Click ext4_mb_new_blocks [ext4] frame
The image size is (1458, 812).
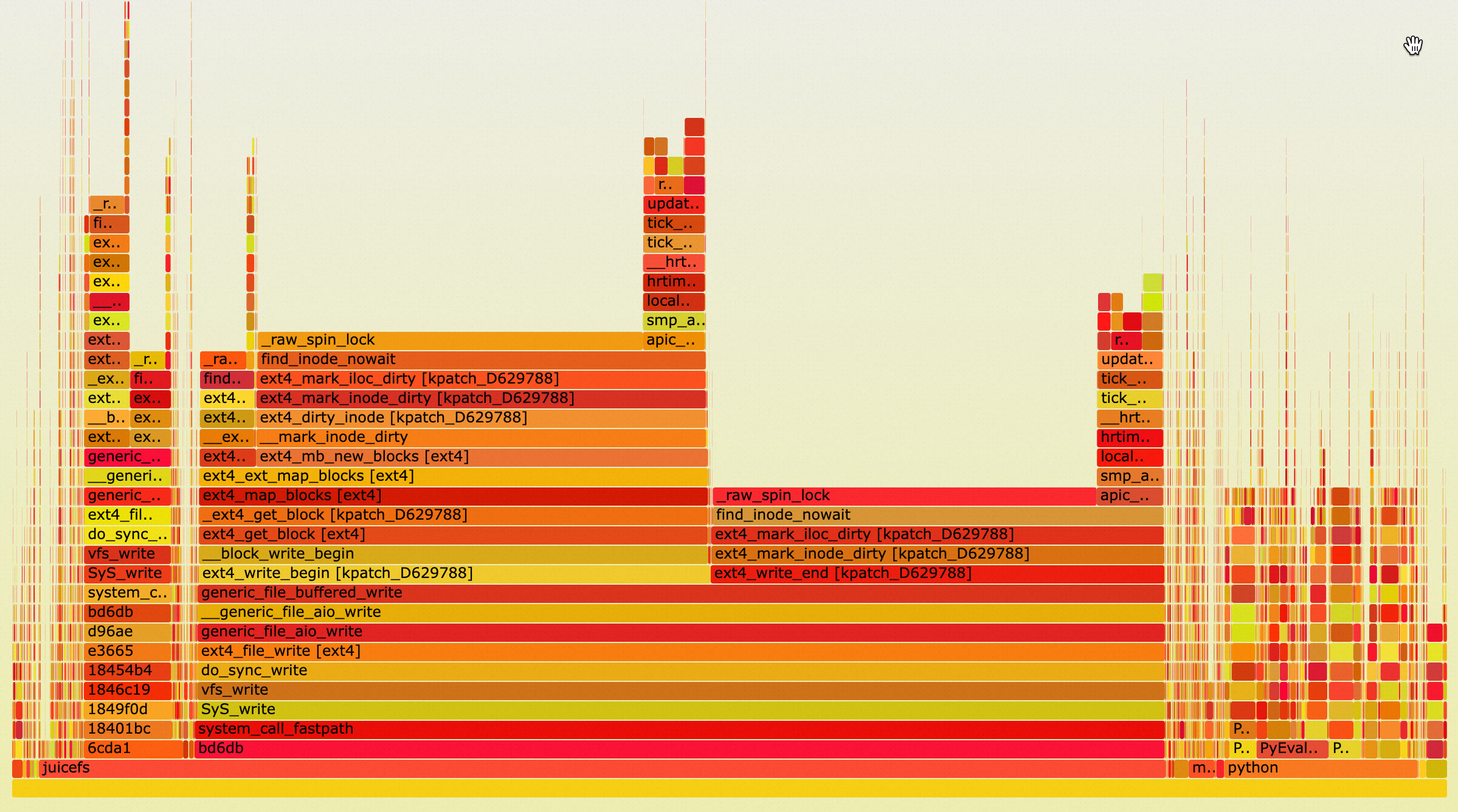click(x=482, y=457)
